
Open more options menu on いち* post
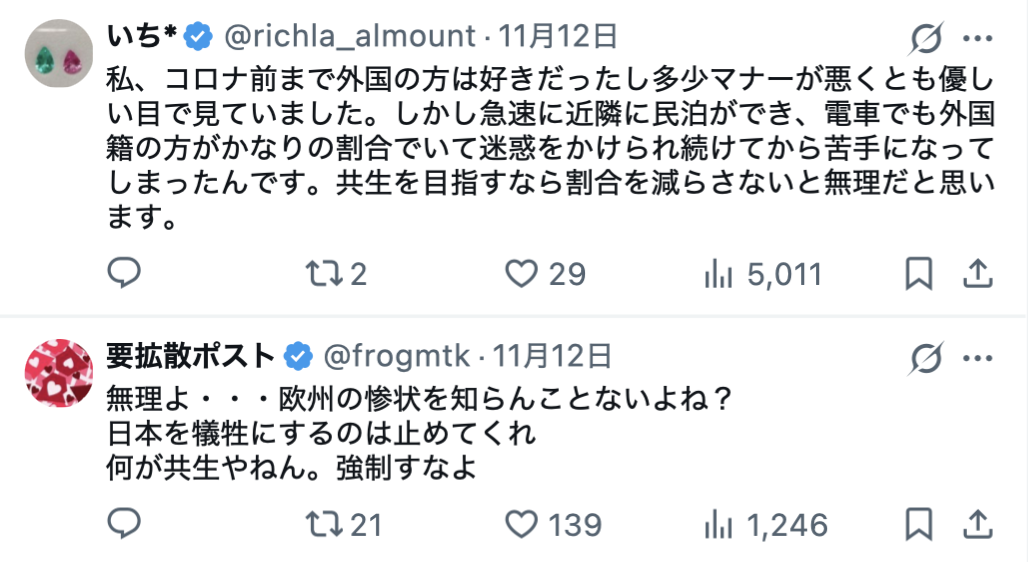coord(977,39)
